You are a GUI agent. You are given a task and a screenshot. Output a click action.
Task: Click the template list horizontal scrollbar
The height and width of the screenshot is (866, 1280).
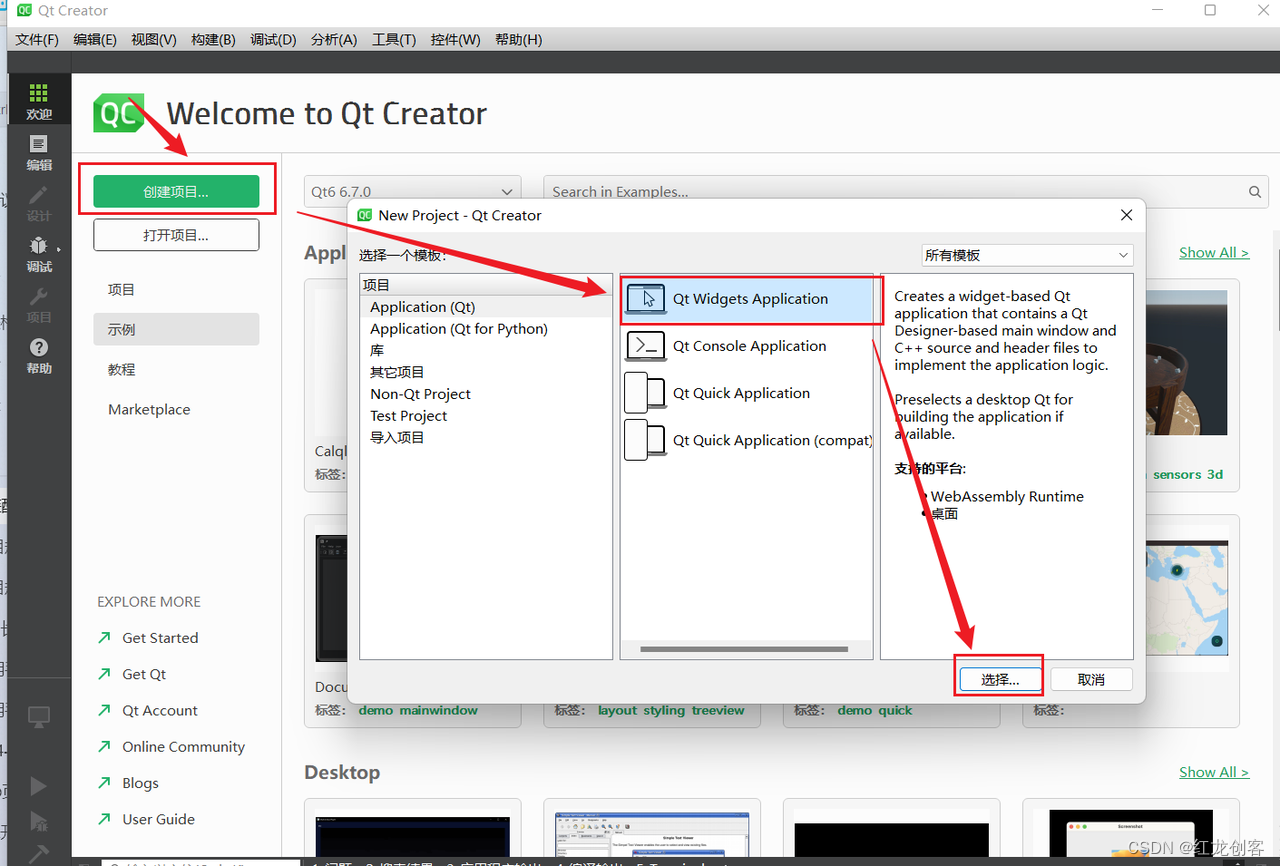pyautogui.click(x=746, y=649)
